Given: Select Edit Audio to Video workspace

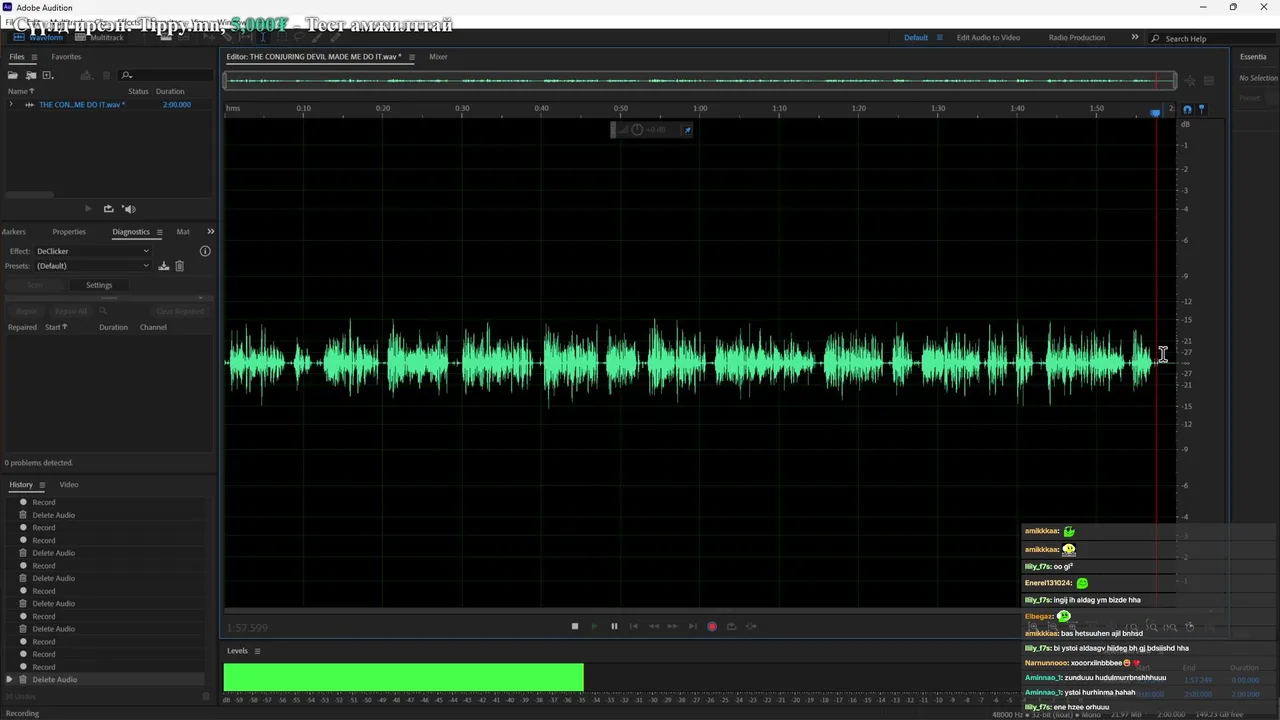Looking at the screenshot, I should [988, 38].
